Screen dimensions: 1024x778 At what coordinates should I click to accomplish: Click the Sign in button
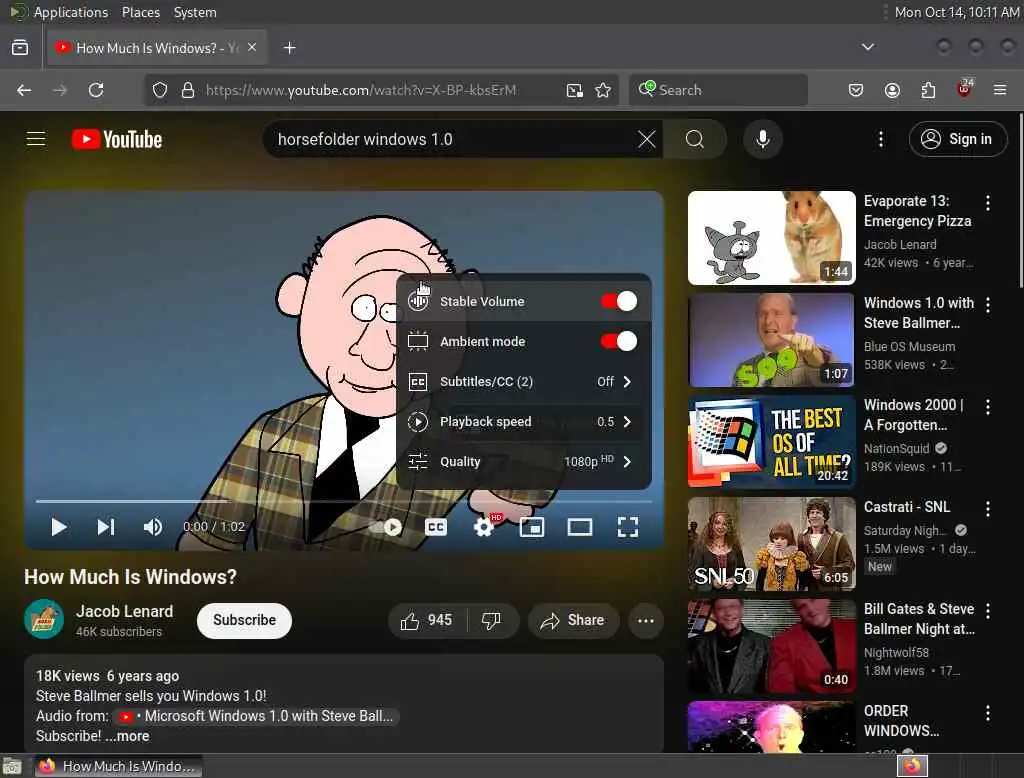click(957, 139)
